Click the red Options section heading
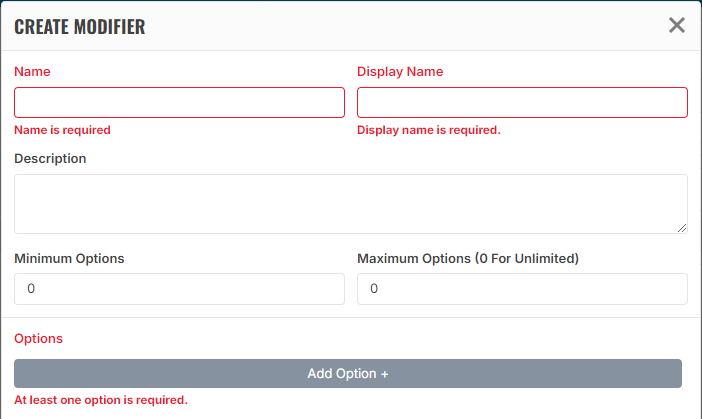This screenshot has width=702, height=419. click(38, 339)
